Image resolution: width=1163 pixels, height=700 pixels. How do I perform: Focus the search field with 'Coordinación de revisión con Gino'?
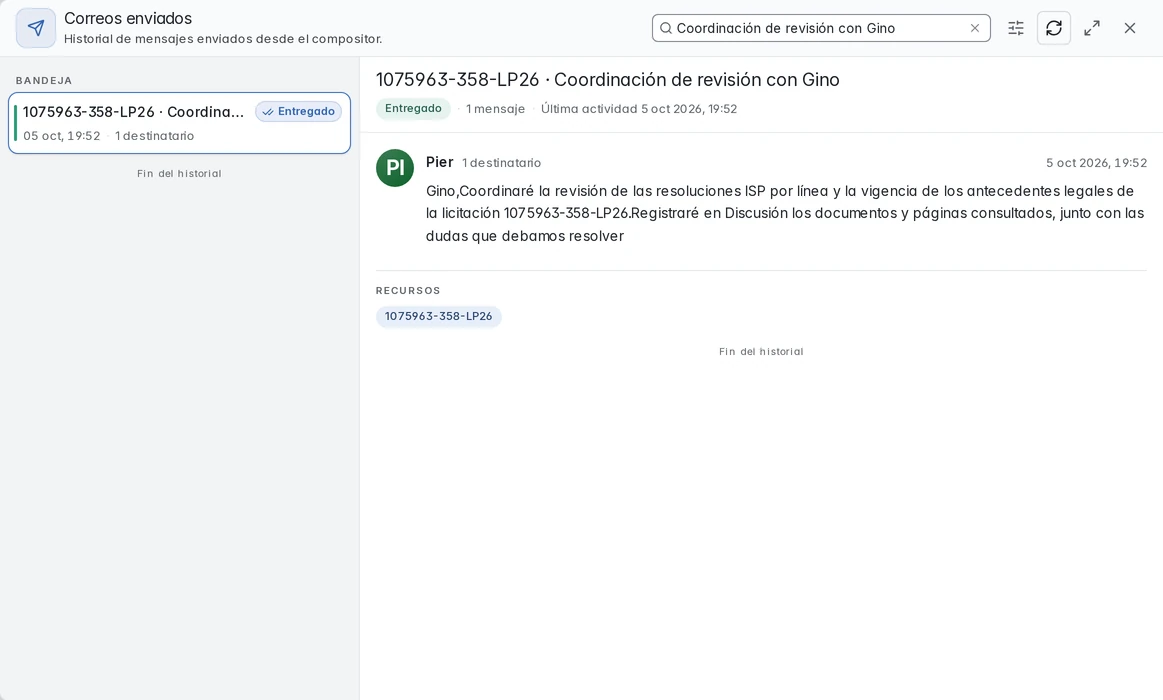tap(821, 28)
